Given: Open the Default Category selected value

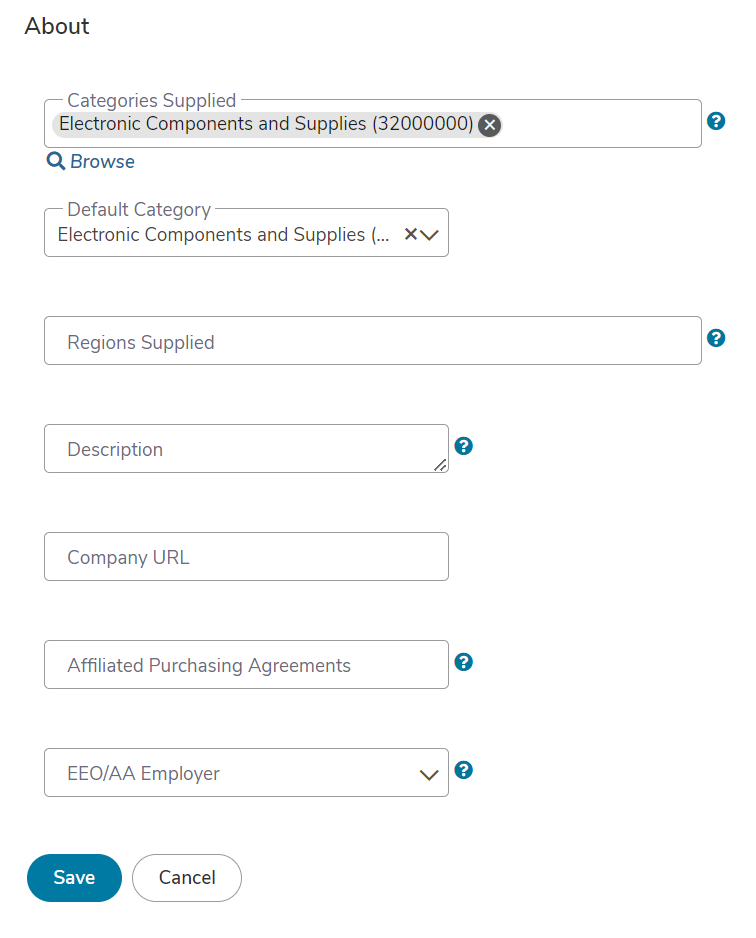Looking at the screenshot, I should (223, 234).
